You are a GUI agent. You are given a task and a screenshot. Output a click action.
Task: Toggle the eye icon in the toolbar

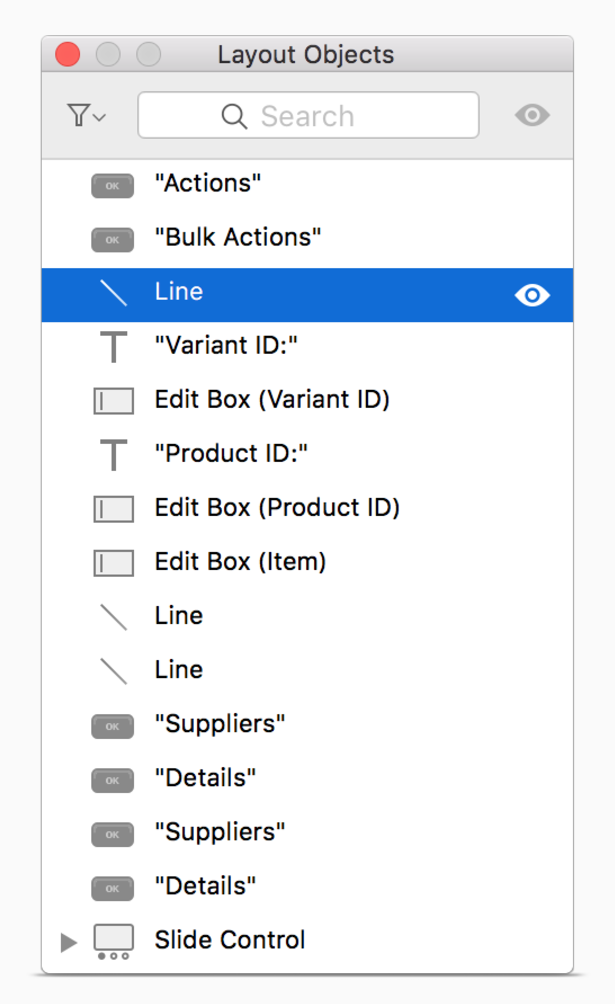point(532,115)
